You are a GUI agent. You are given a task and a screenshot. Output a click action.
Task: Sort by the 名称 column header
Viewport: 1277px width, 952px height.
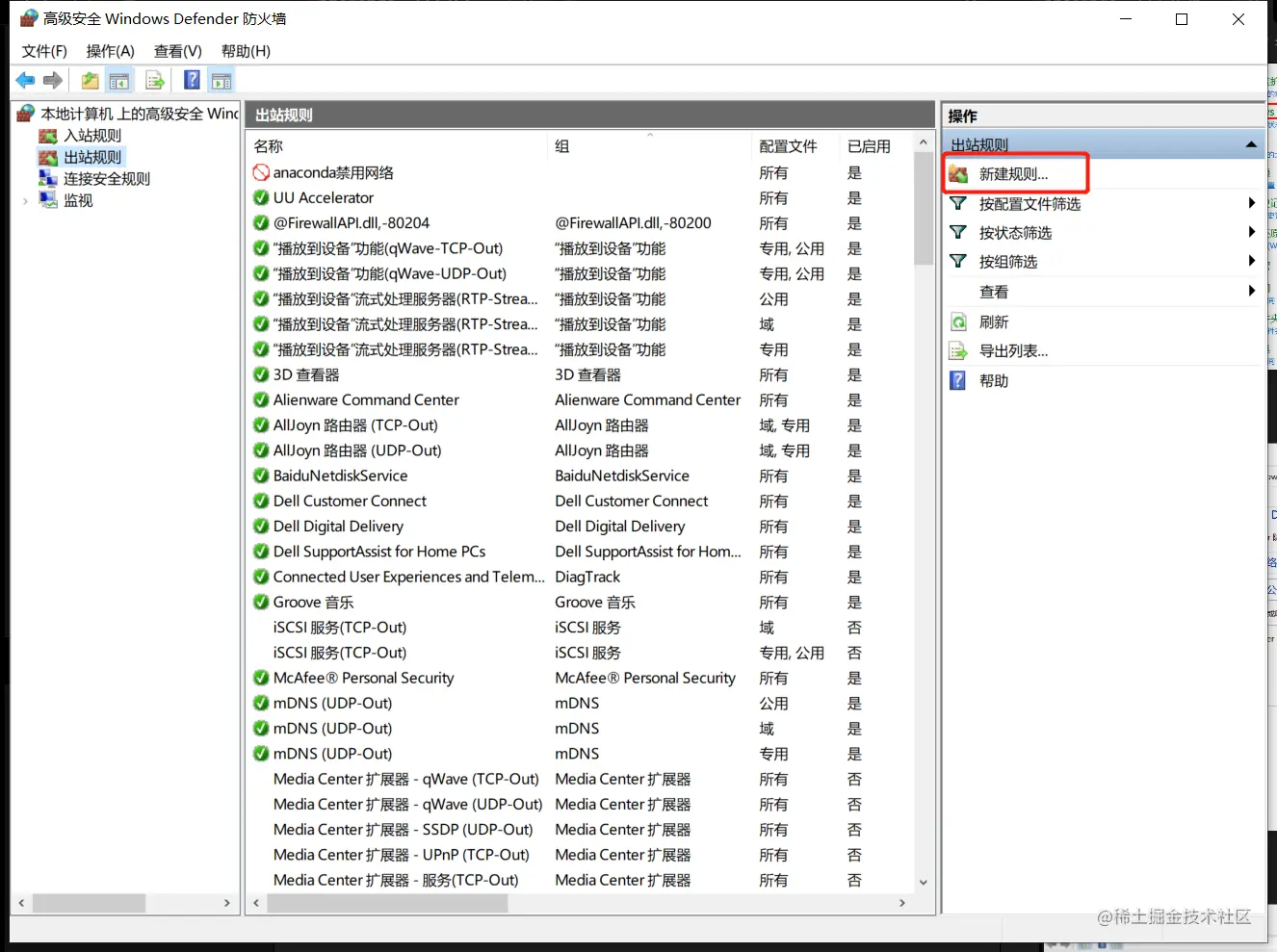398,146
